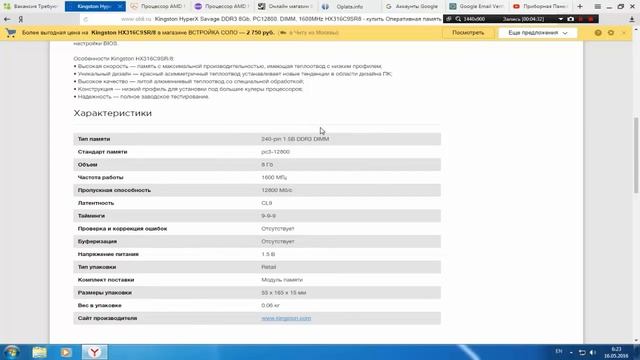Click the 'Вес в упаковке' row label

tap(100, 305)
